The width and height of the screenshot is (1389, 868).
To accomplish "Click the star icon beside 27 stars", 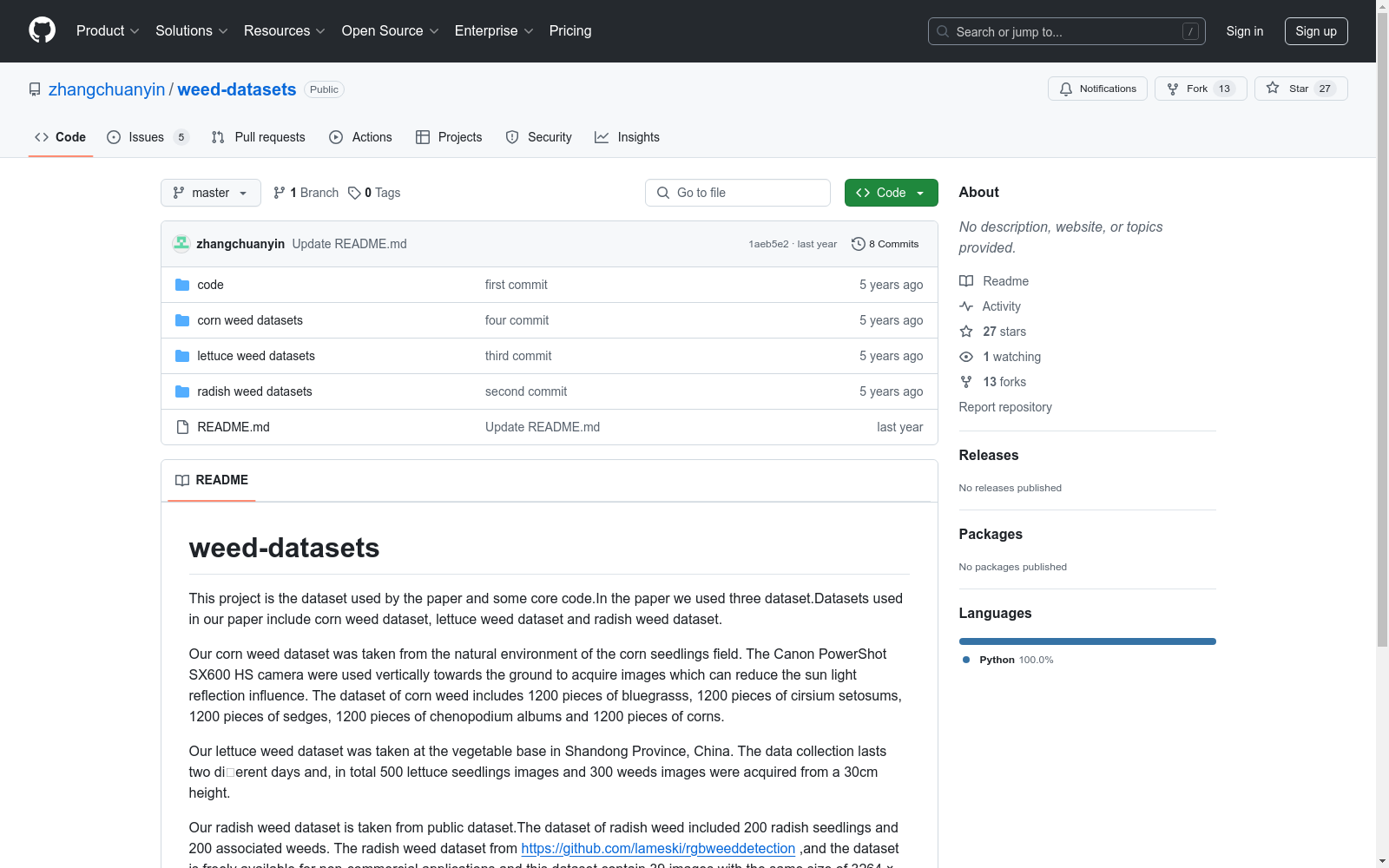I will (966, 332).
